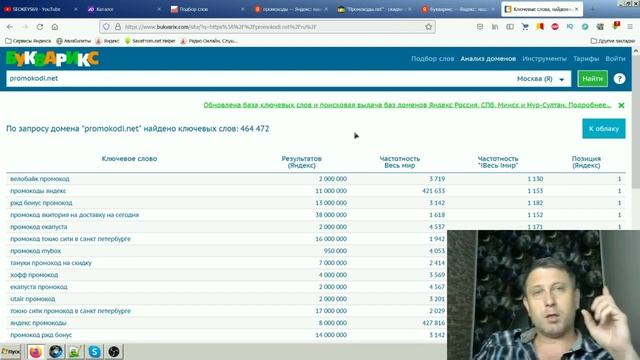Screen dimensions: 640x360
Task: Sort by Результатов (Яндекс) column header
Action: click(x=301, y=162)
